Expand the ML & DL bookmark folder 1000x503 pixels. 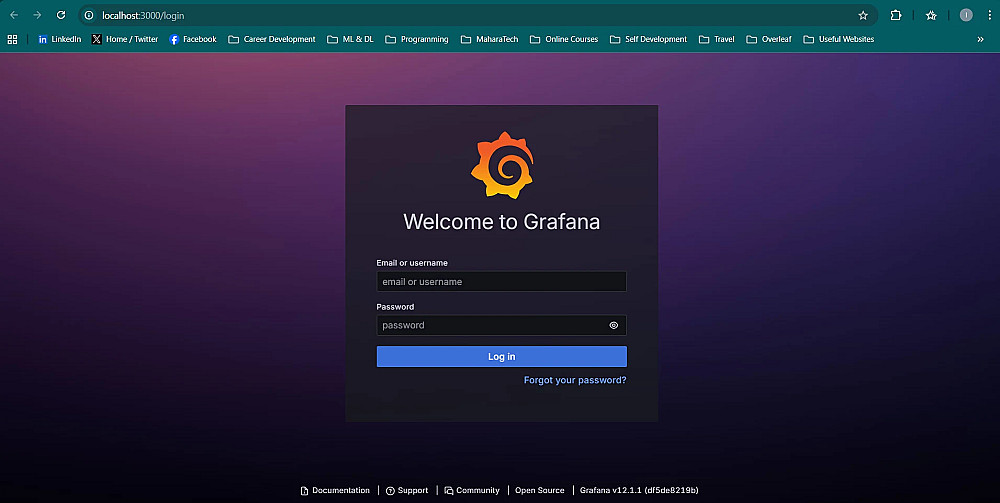350,40
